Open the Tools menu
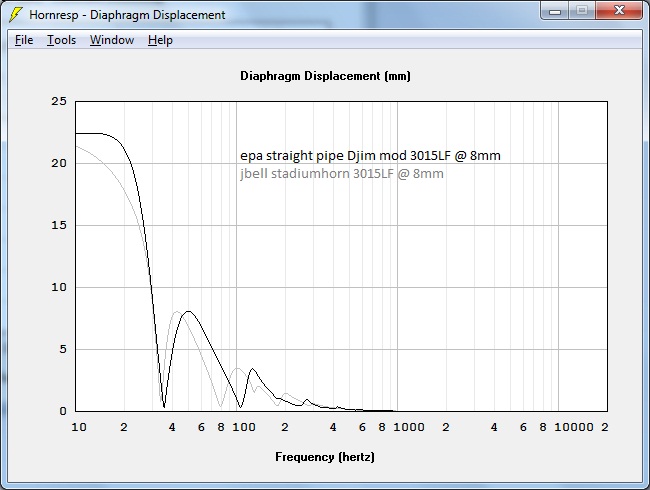 [x=61, y=40]
